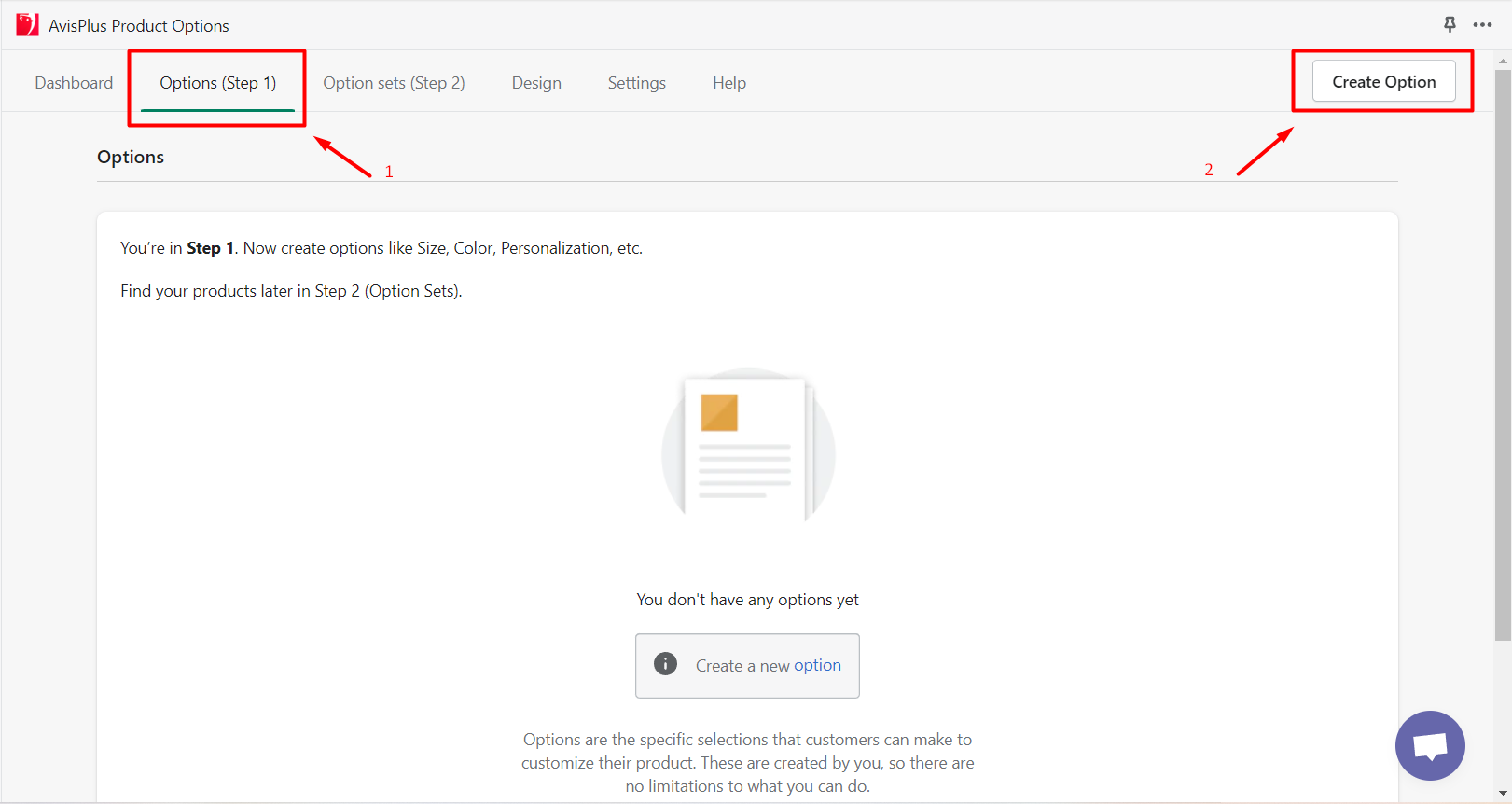Image resolution: width=1512 pixels, height=804 pixels.
Task: Click the text 'You don't have any options yet'
Action: pyautogui.click(x=747, y=600)
